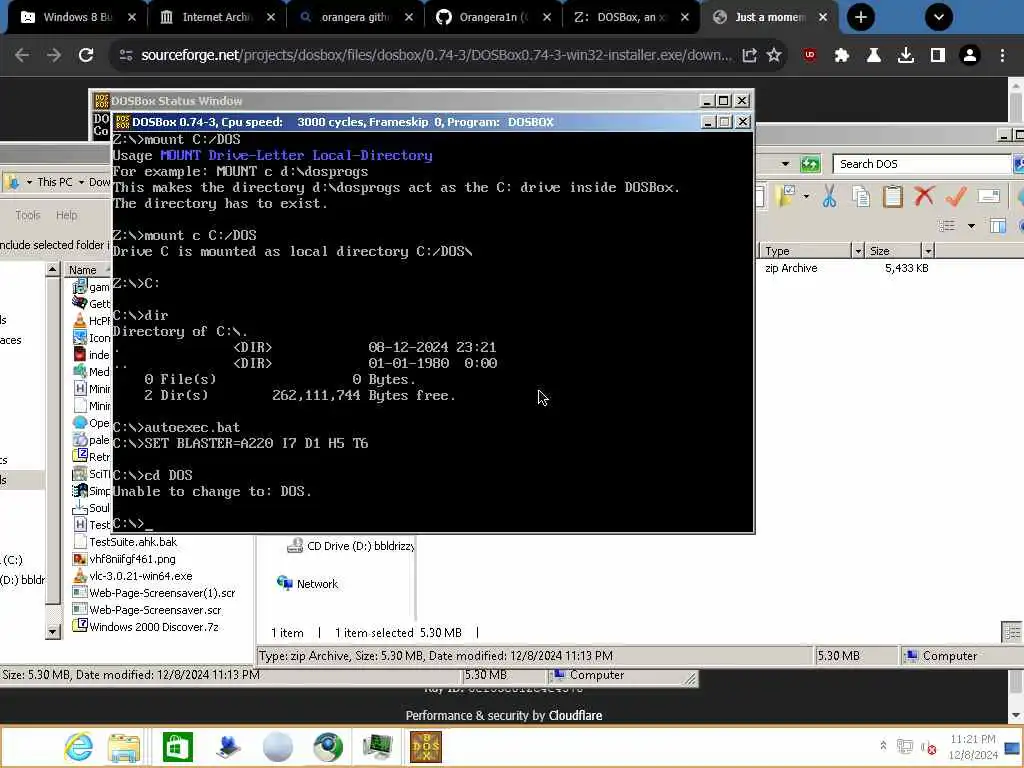The height and width of the screenshot is (768, 1024).
Task: Open the Chrome three-dot menu
Action: 1002,56
